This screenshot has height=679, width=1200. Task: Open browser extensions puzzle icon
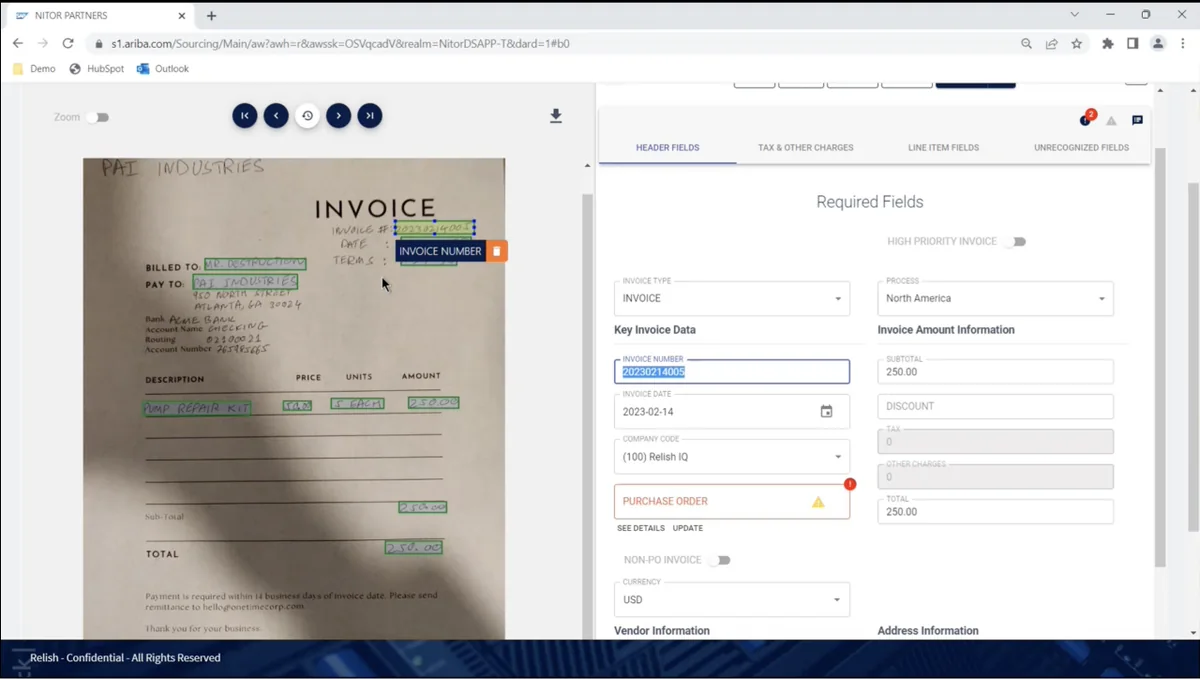tap(1108, 44)
